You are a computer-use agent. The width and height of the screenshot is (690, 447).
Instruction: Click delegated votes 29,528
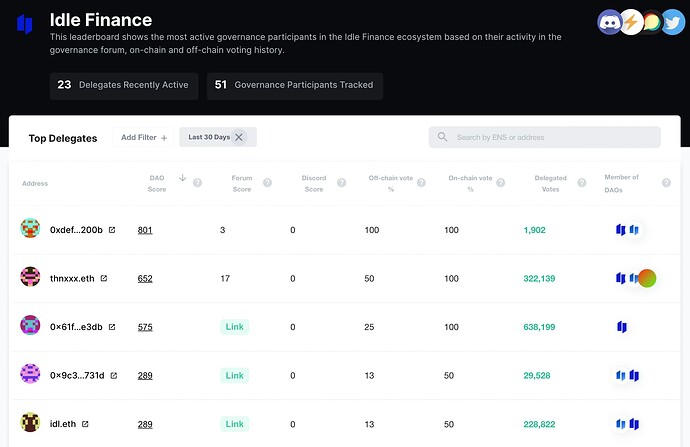click(x=537, y=376)
